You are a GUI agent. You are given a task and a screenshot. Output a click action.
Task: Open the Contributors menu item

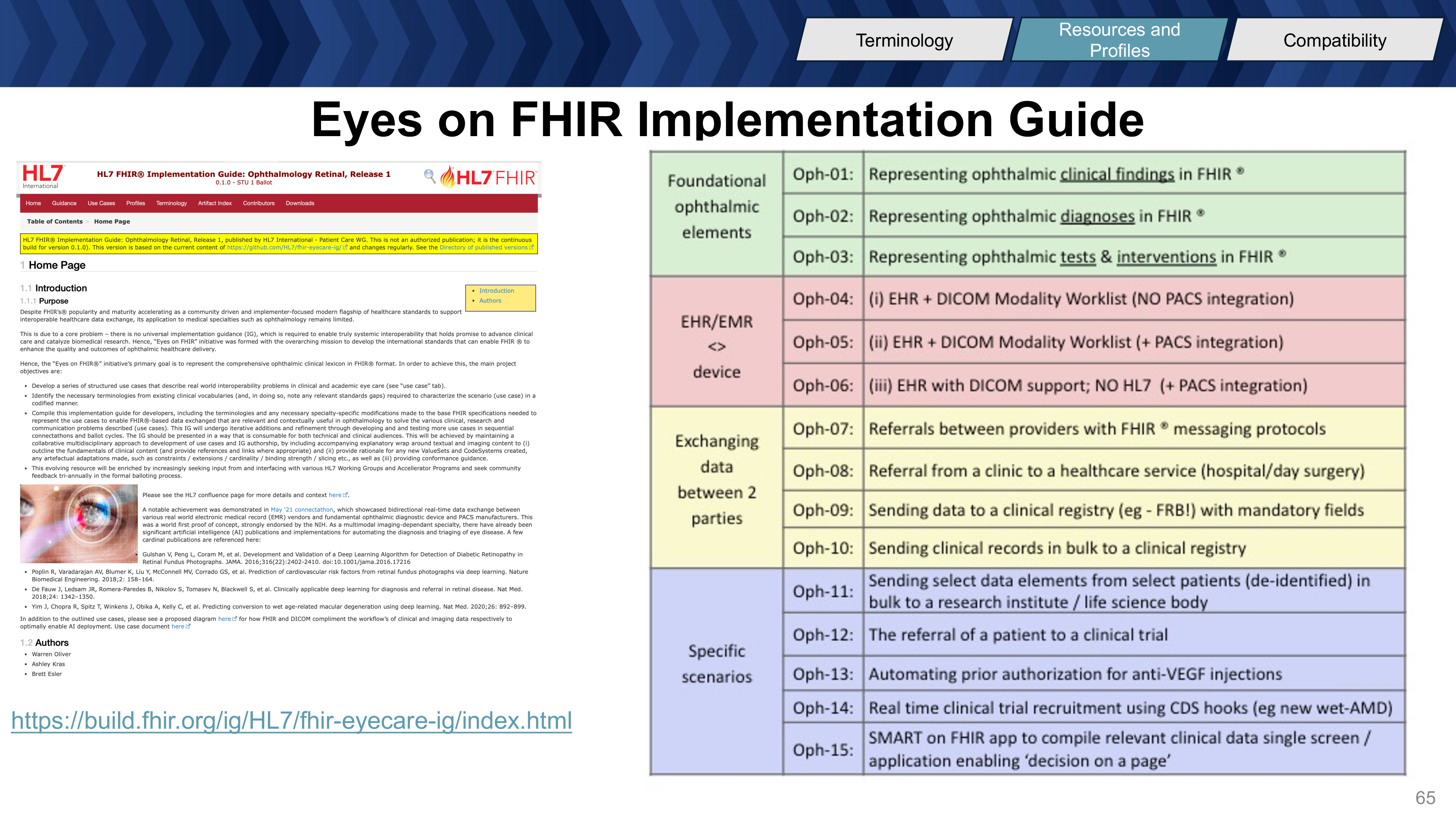[259, 203]
